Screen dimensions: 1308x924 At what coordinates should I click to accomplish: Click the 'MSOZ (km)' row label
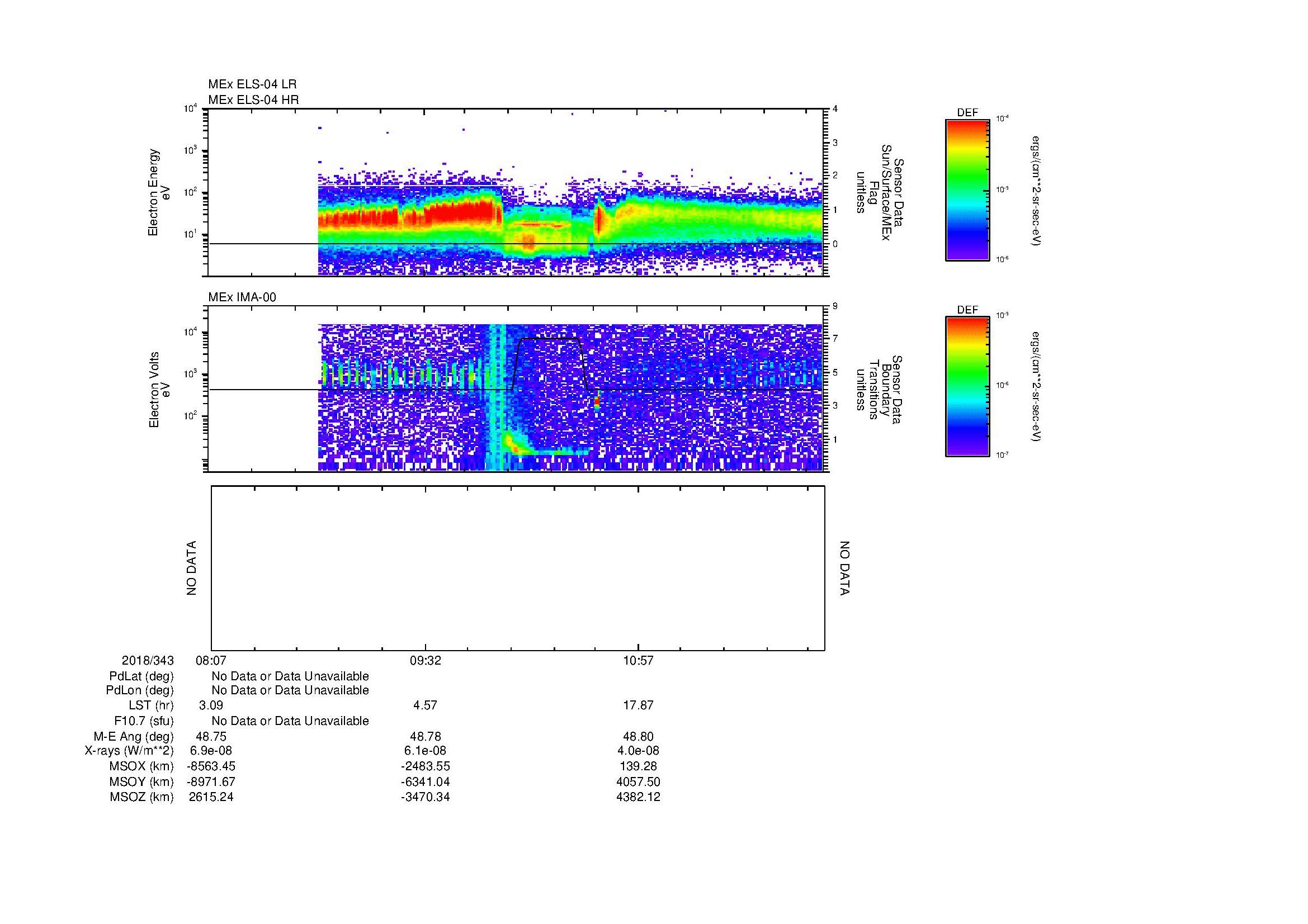point(141,797)
